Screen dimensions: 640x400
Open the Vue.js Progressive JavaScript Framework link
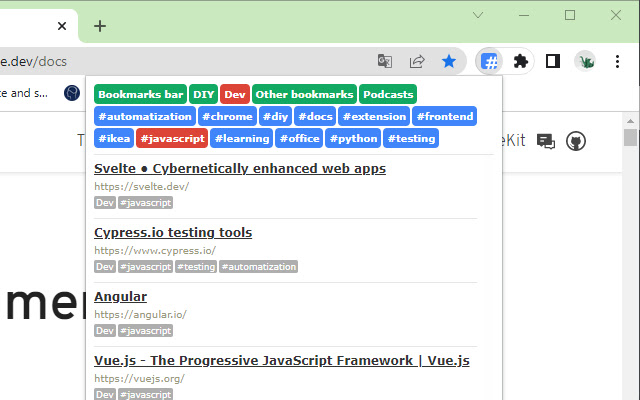[x=282, y=360]
